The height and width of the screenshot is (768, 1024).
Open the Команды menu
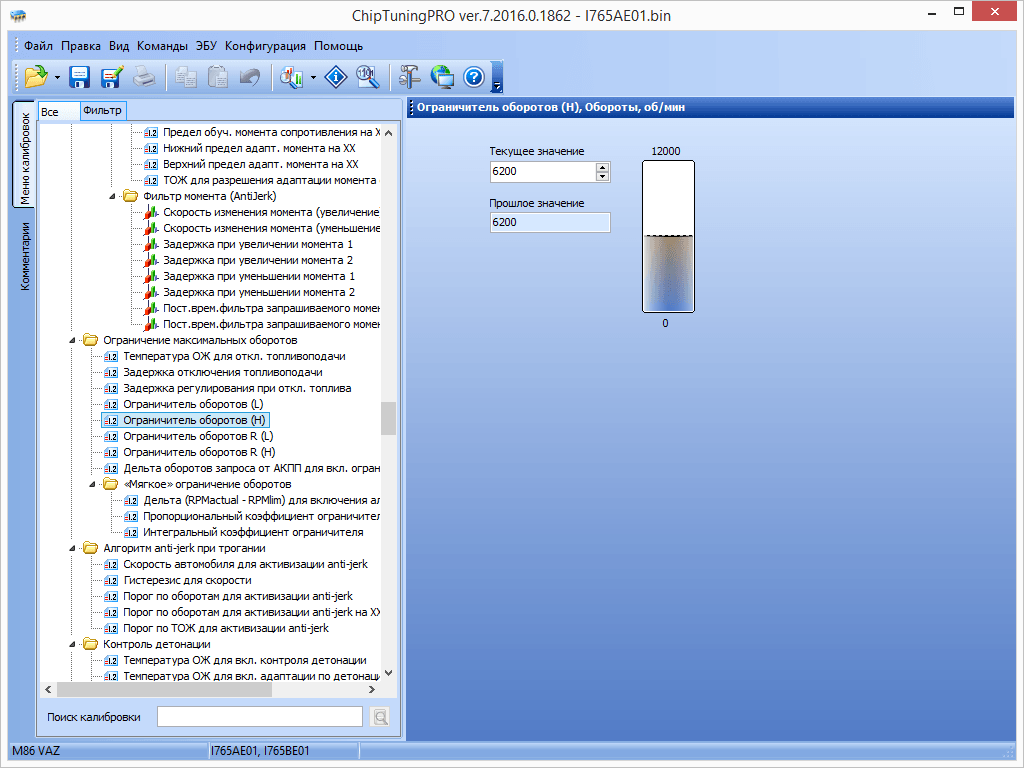pyautogui.click(x=162, y=46)
